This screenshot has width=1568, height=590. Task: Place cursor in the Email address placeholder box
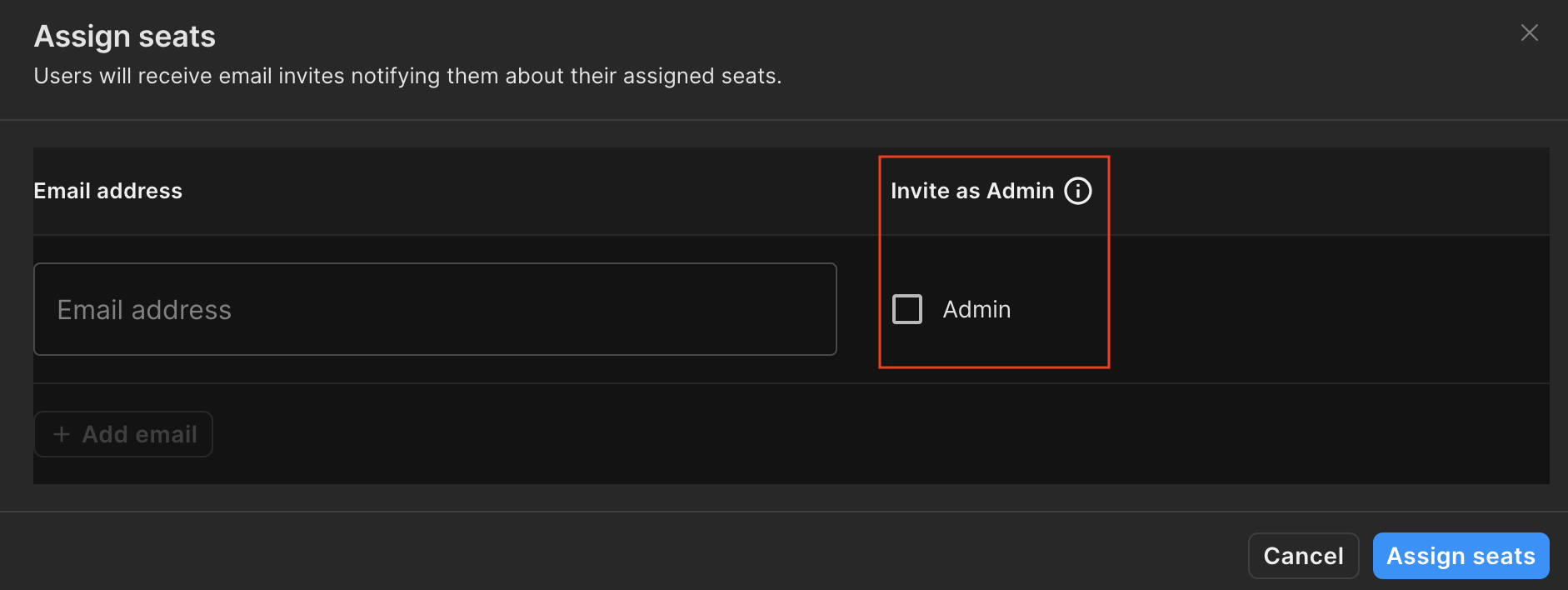pos(435,309)
